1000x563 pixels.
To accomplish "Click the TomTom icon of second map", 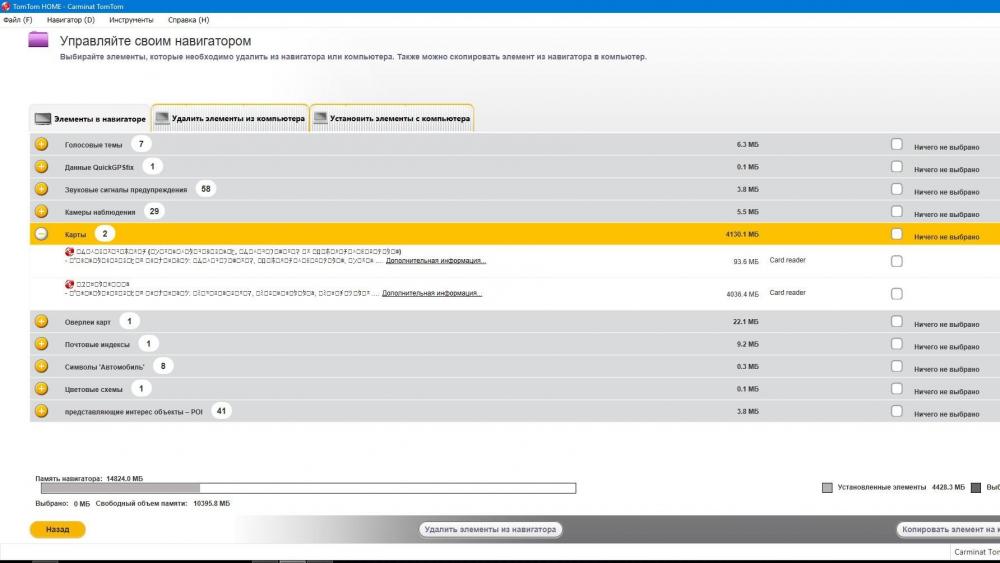I will coord(70,284).
